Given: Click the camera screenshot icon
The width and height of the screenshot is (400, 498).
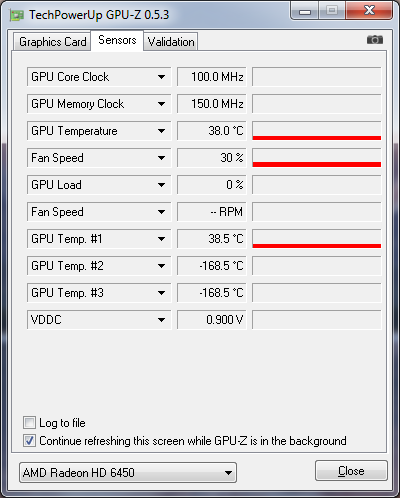Looking at the screenshot, I should [x=375, y=40].
